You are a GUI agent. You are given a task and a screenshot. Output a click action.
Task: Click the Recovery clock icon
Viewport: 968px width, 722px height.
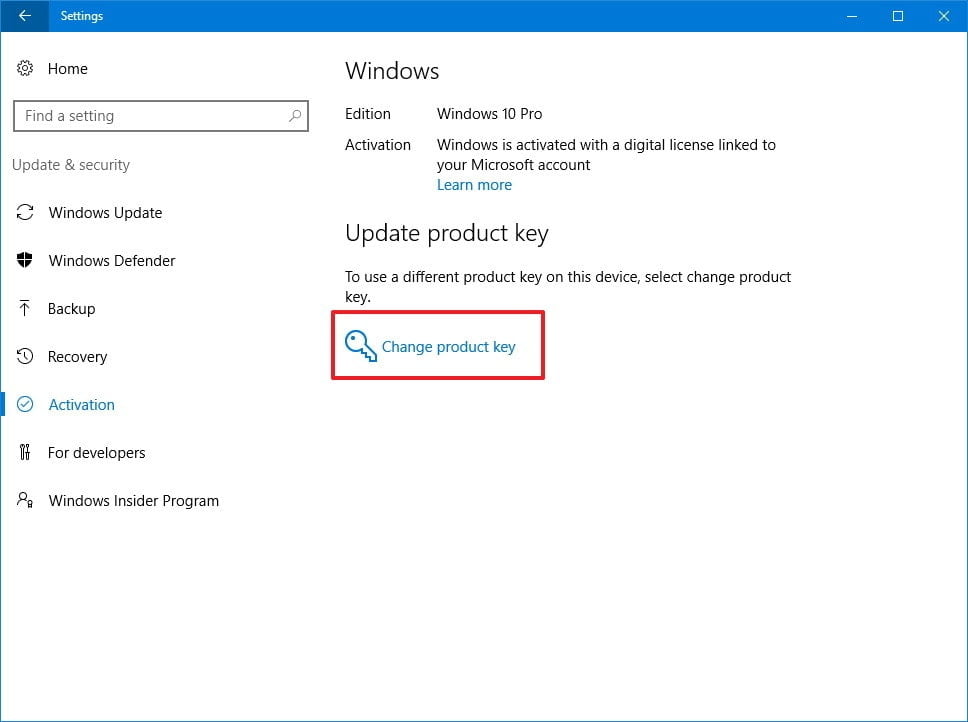tap(27, 356)
